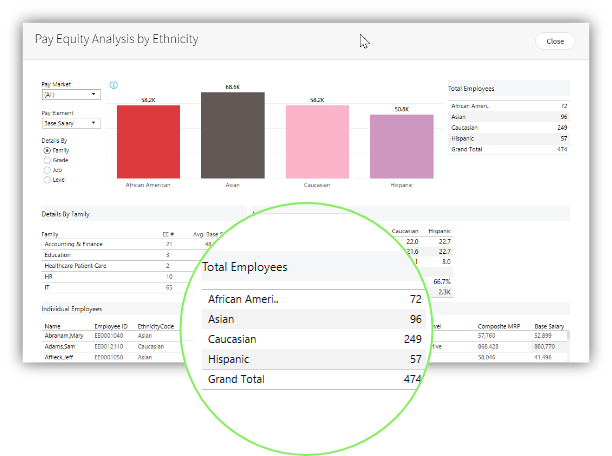Click the info icon above the chart

pyautogui.click(x=114, y=85)
